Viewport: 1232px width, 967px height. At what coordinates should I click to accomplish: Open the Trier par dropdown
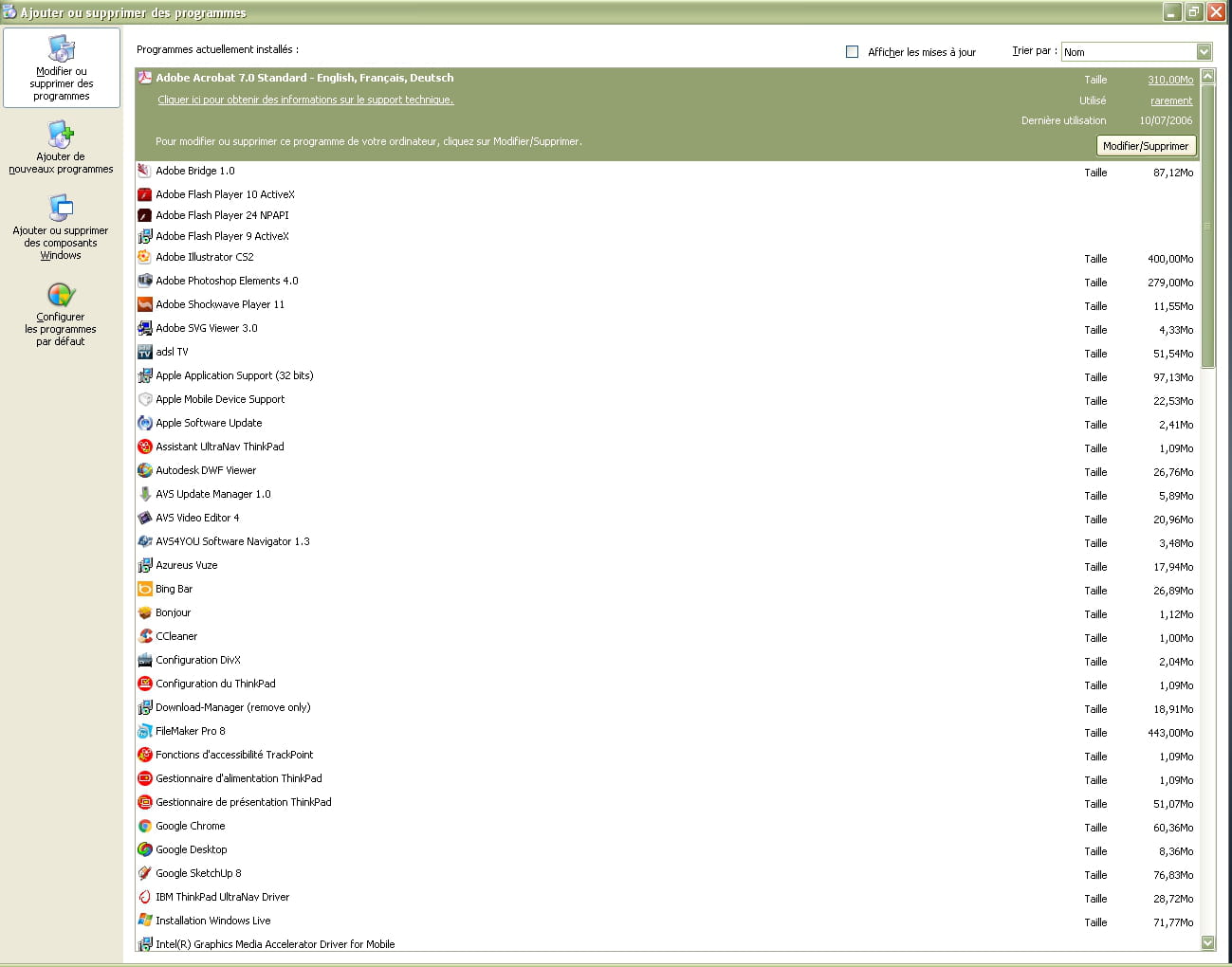click(1204, 52)
